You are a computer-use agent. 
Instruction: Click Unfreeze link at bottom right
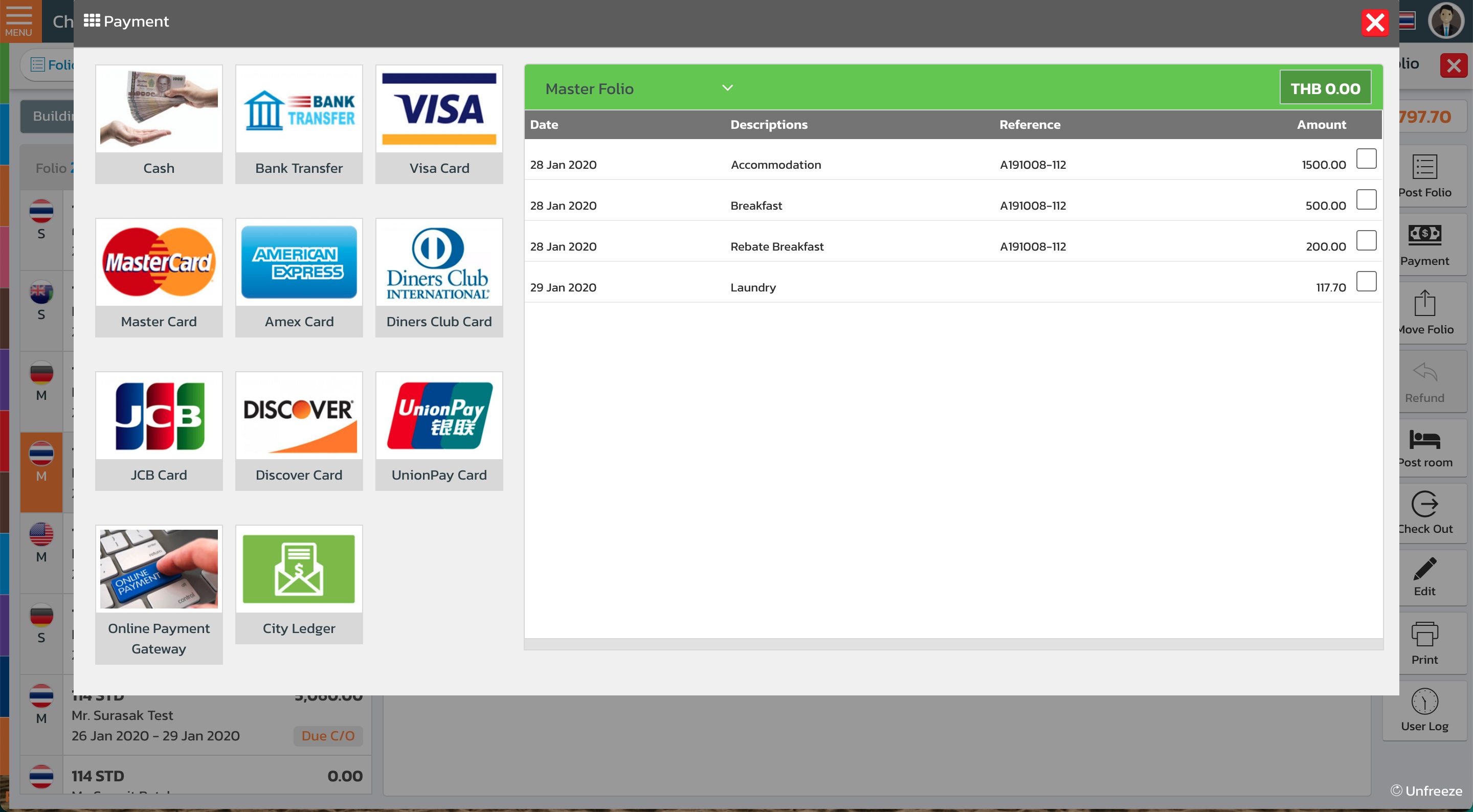(x=1426, y=791)
